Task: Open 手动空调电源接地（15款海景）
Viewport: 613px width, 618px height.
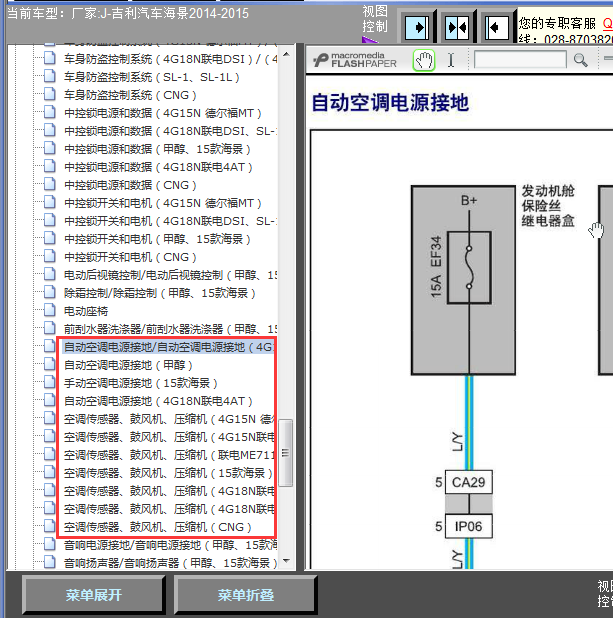Action: pos(141,383)
